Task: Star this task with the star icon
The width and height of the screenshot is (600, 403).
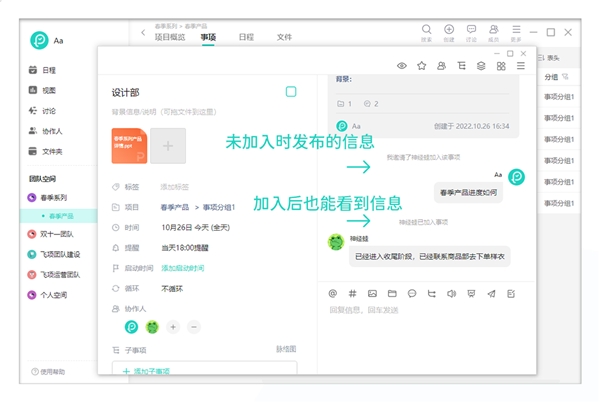Action: click(421, 66)
